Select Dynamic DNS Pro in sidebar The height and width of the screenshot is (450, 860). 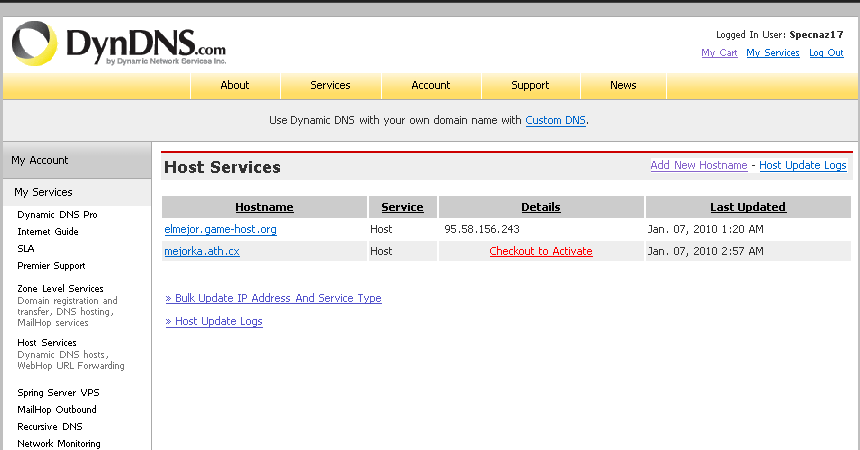(57, 215)
